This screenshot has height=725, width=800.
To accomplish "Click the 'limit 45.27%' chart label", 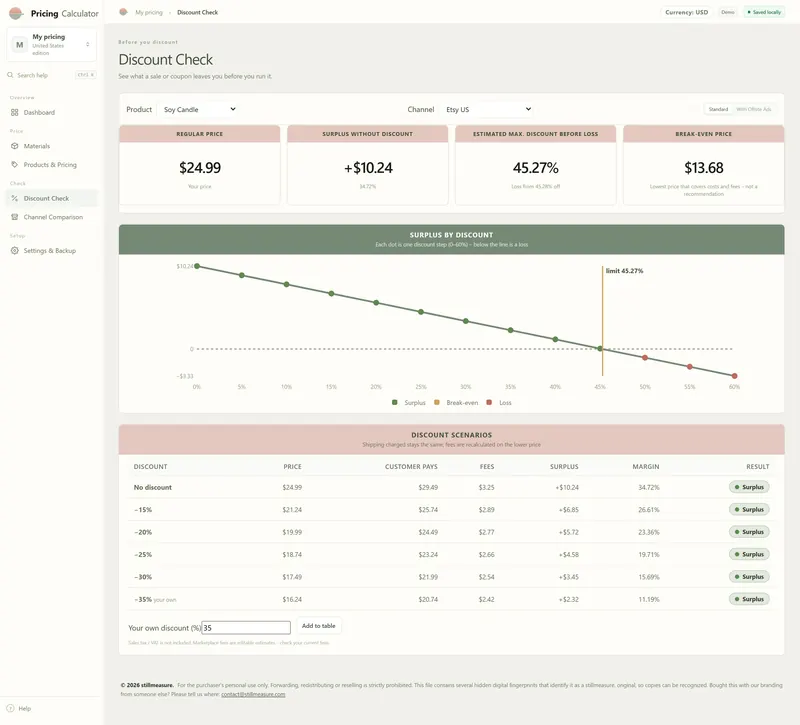I will click(x=624, y=271).
